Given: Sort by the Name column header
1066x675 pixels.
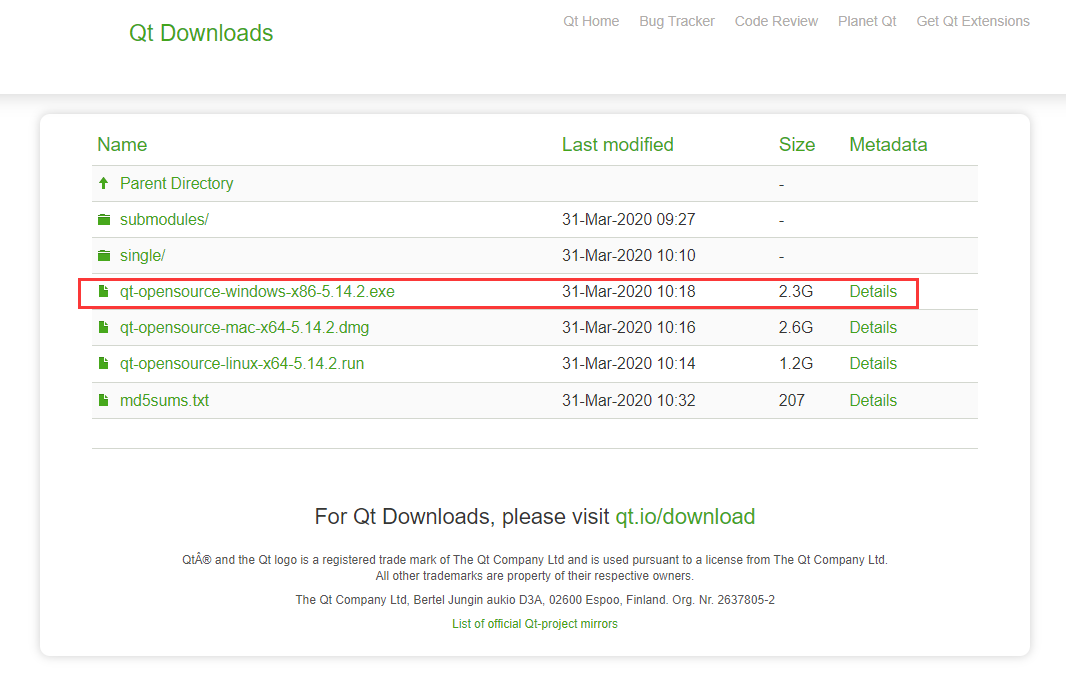Looking at the screenshot, I should pyautogui.click(x=122, y=144).
